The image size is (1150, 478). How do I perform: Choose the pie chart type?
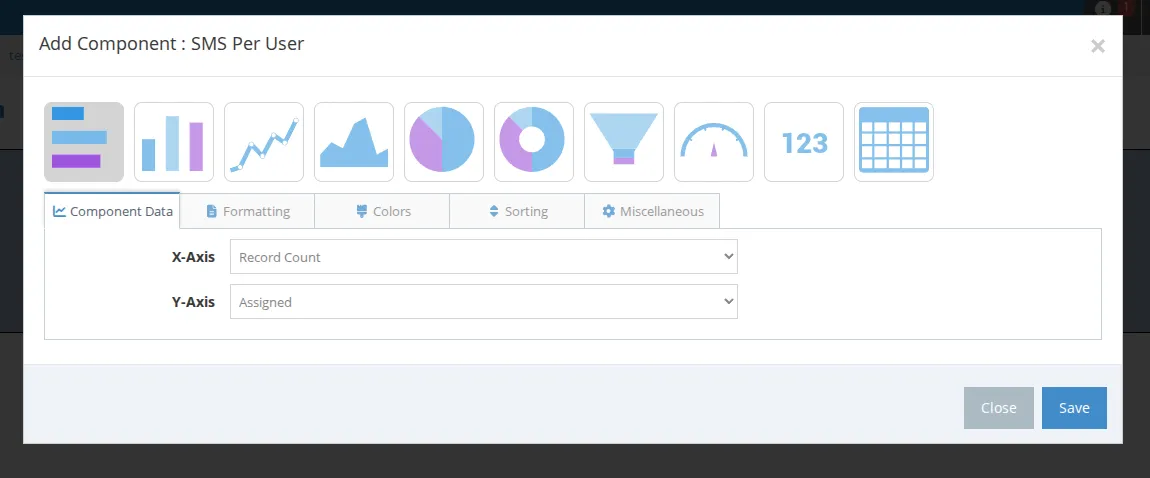pyautogui.click(x=444, y=141)
